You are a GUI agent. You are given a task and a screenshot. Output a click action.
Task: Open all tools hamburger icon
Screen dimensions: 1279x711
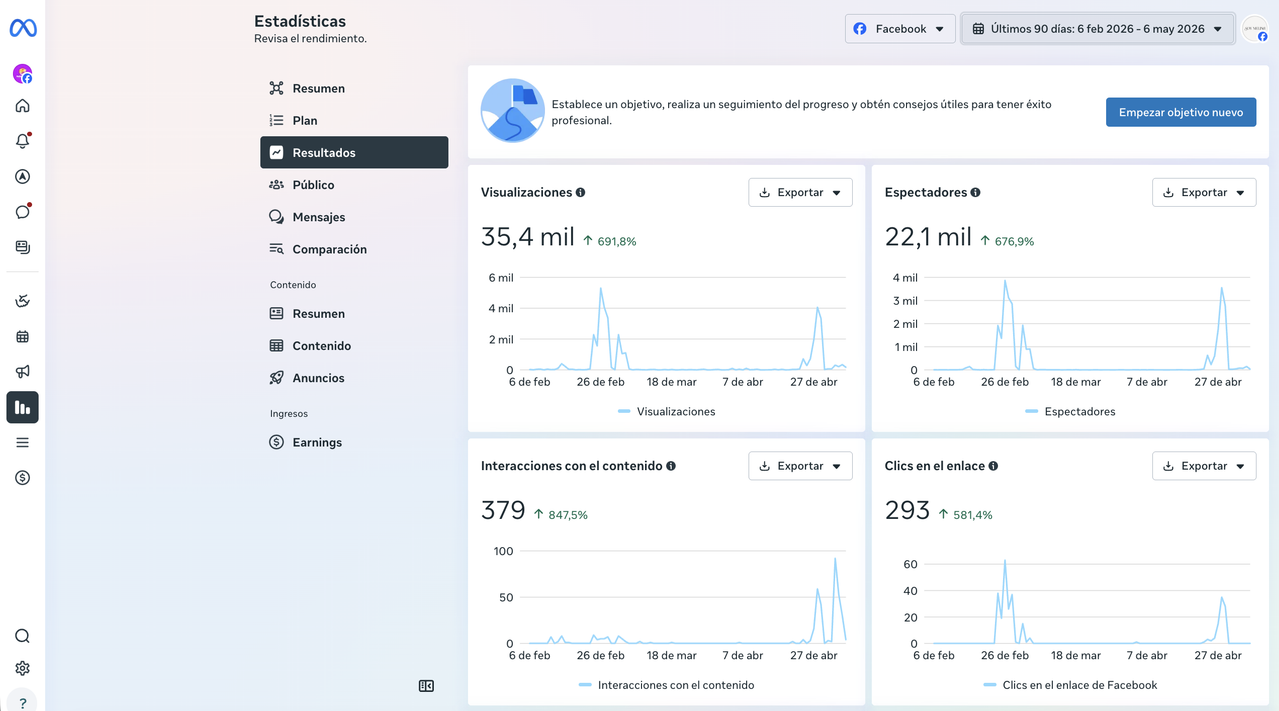click(22, 443)
